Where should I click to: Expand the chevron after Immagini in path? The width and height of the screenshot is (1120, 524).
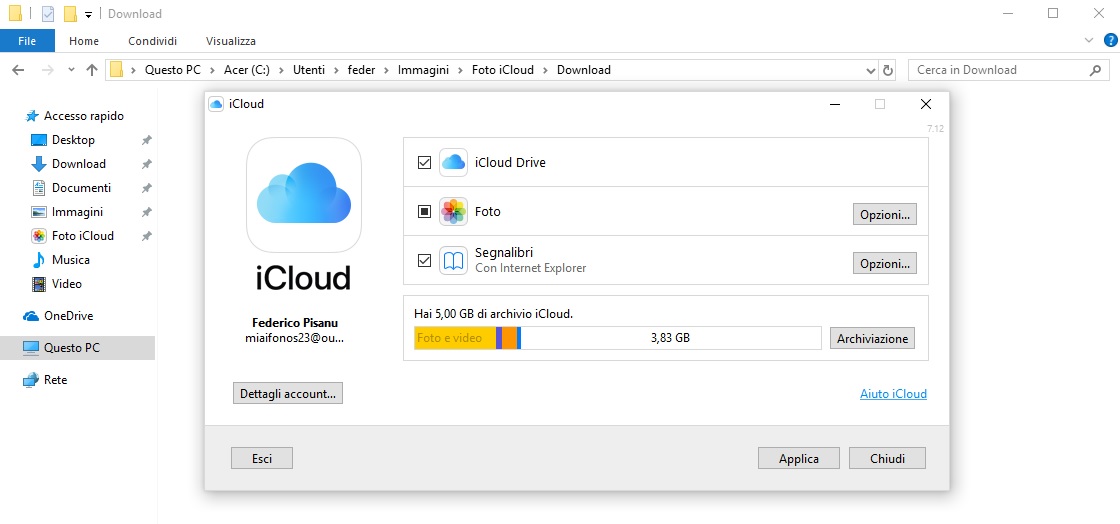[460, 70]
